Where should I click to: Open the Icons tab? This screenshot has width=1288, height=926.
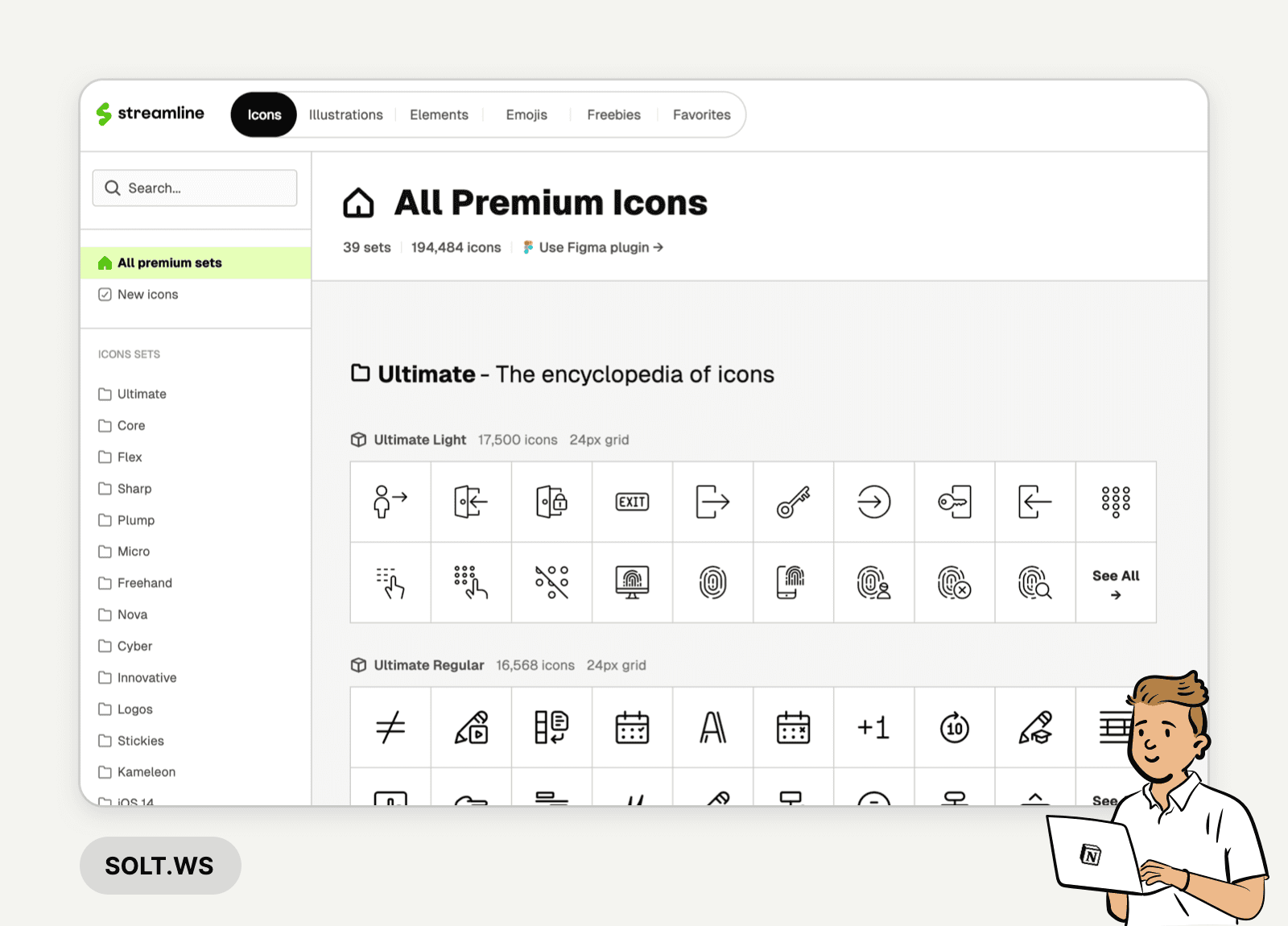(264, 115)
